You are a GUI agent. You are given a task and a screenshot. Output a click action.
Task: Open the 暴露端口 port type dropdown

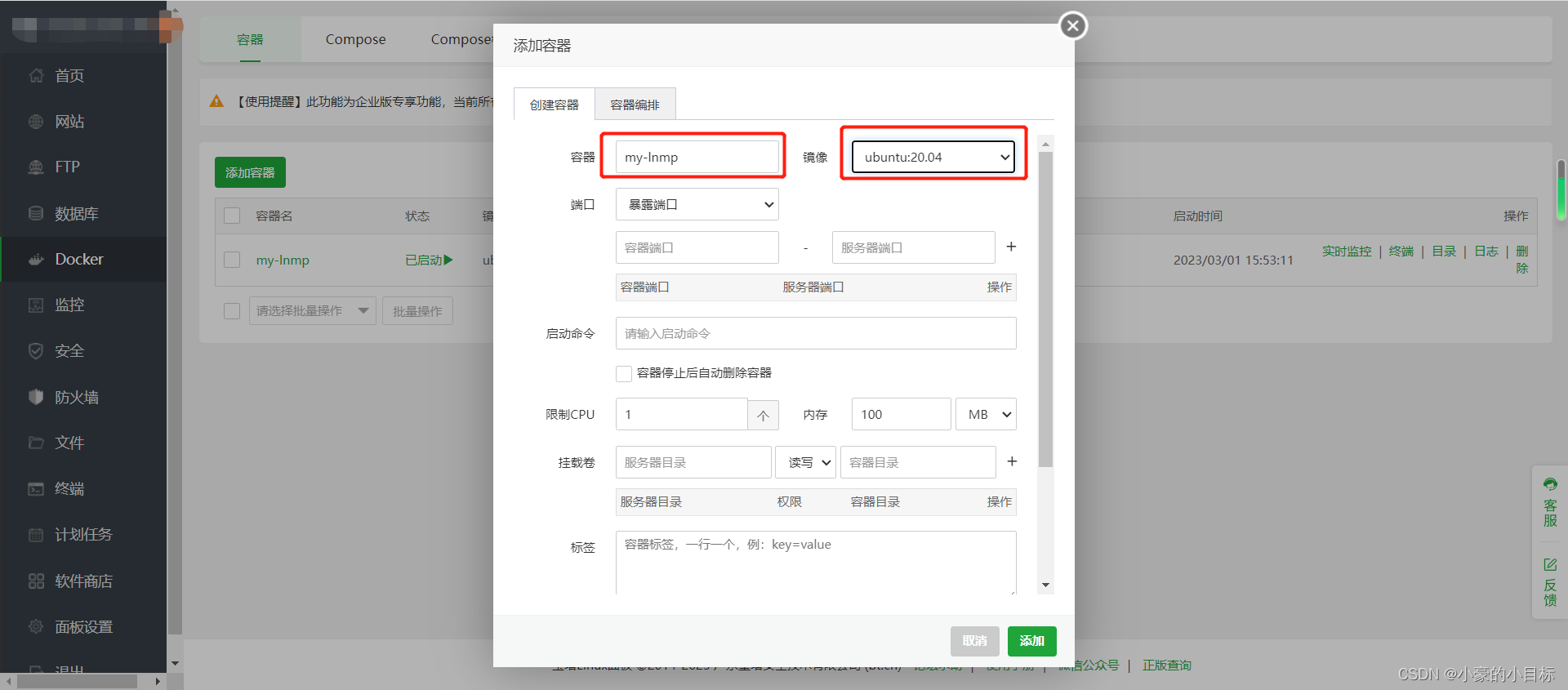(697, 204)
